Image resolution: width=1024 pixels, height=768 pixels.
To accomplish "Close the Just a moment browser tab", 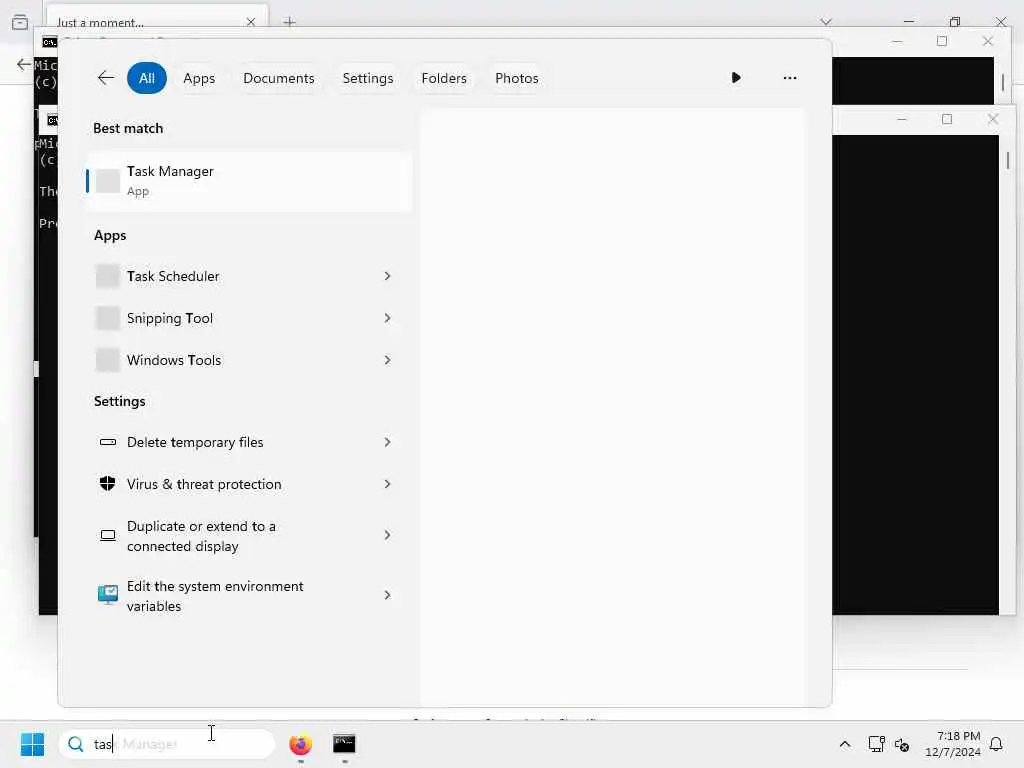I will point(251,22).
